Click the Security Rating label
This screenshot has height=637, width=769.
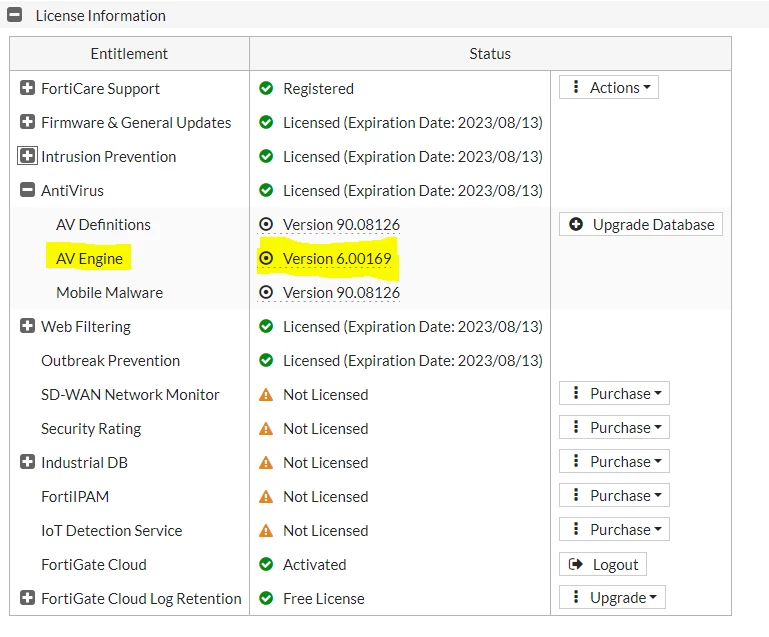pos(91,429)
